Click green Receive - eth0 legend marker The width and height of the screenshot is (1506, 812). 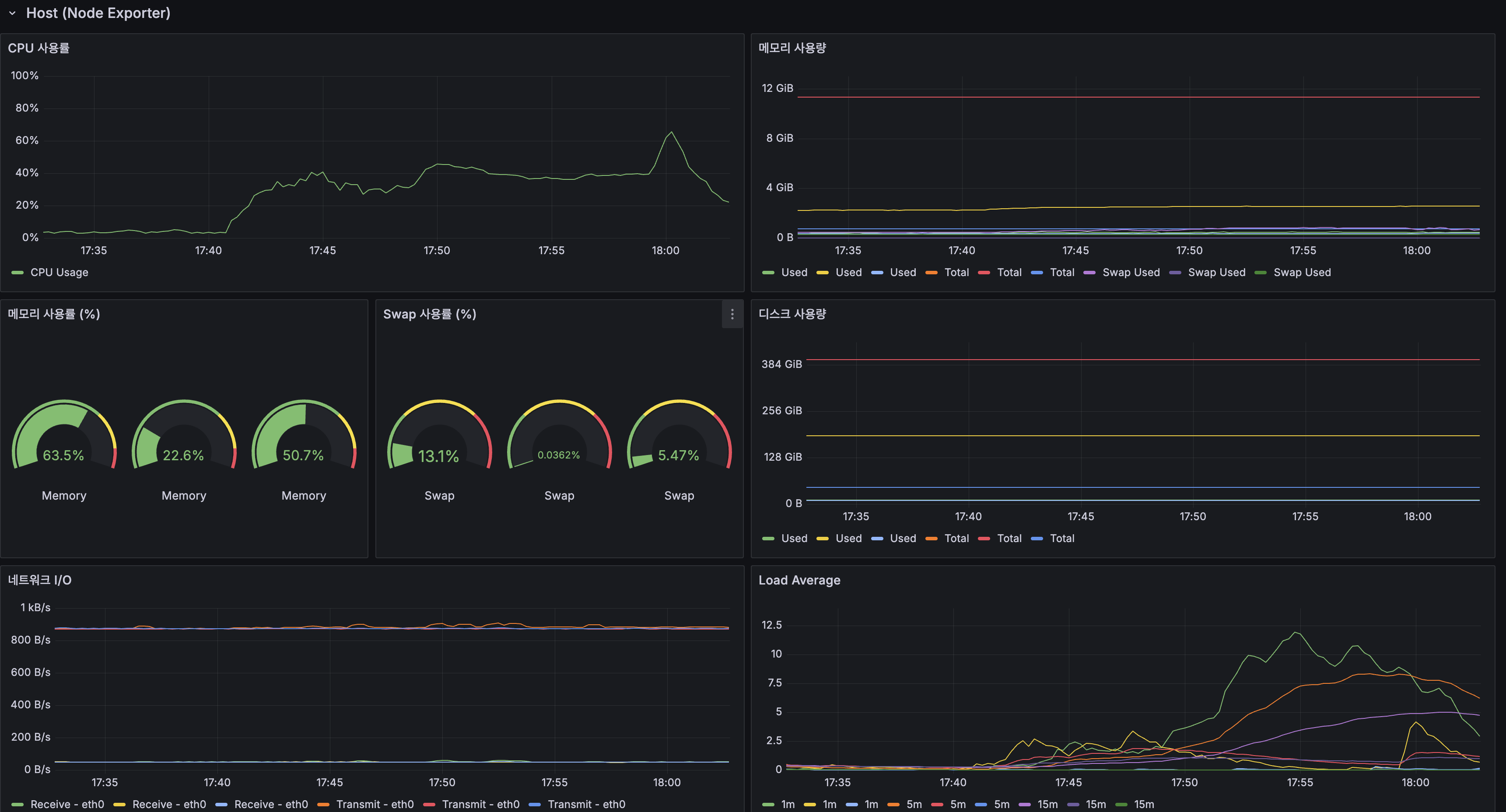click(x=18, y=805)
